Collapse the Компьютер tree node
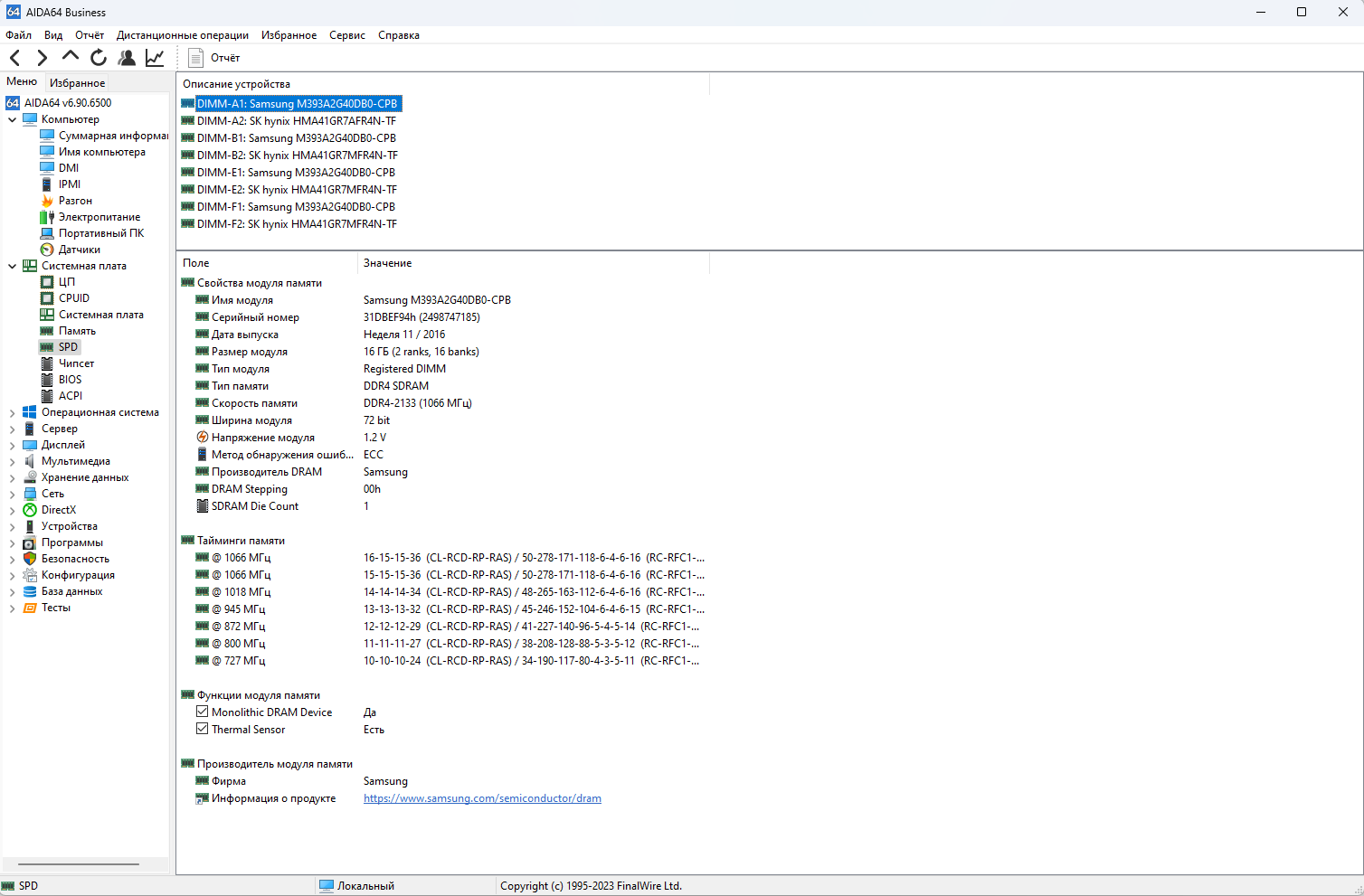Image resolution: width=1364 pixels, height=896 pixels. (x=12, y=119)
